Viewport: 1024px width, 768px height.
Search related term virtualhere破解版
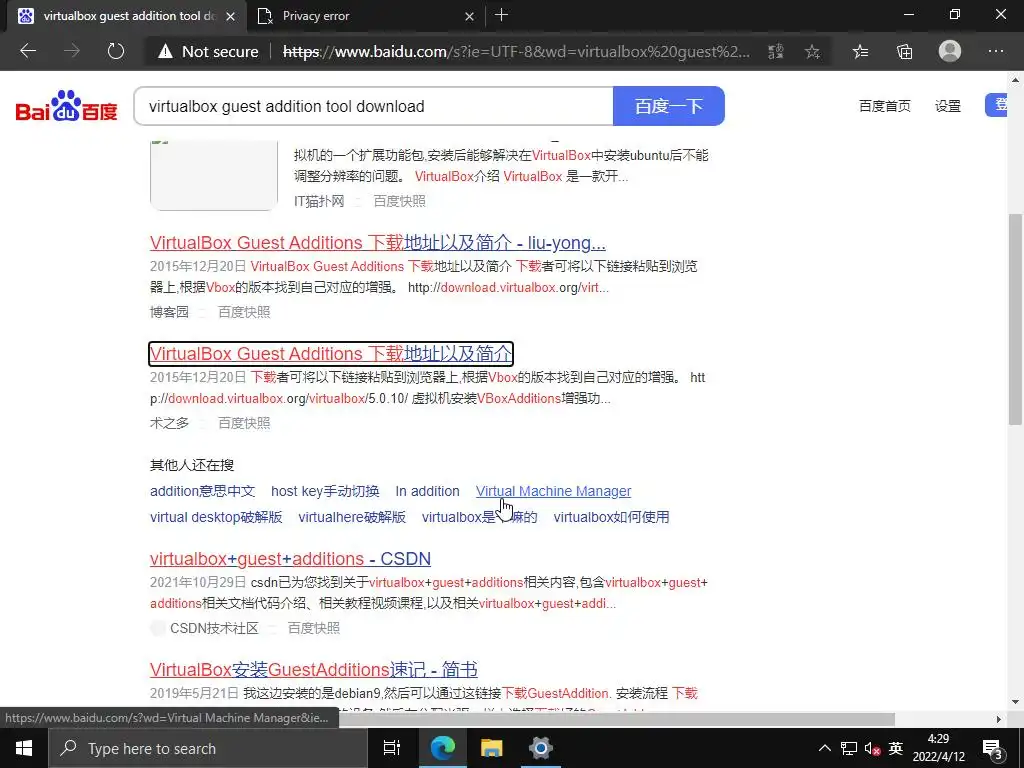click(352, 517)
